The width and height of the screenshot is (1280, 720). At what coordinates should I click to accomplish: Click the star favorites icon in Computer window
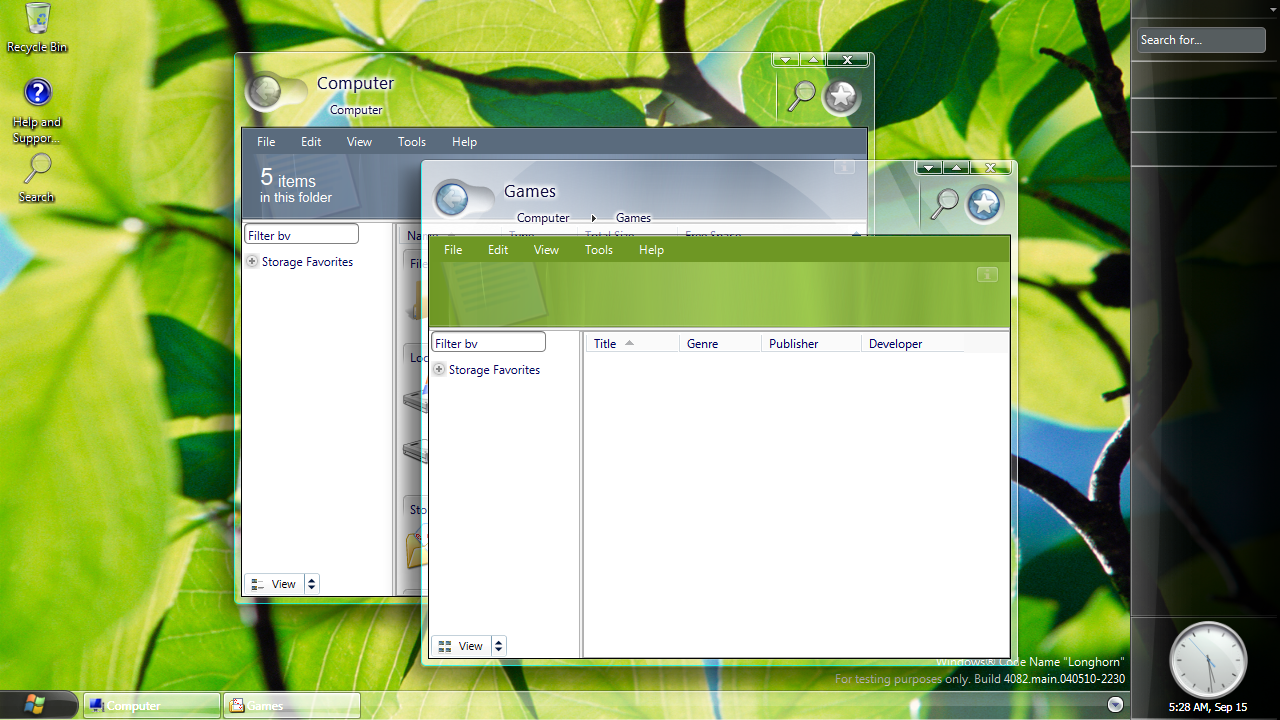tap(842, 96)
